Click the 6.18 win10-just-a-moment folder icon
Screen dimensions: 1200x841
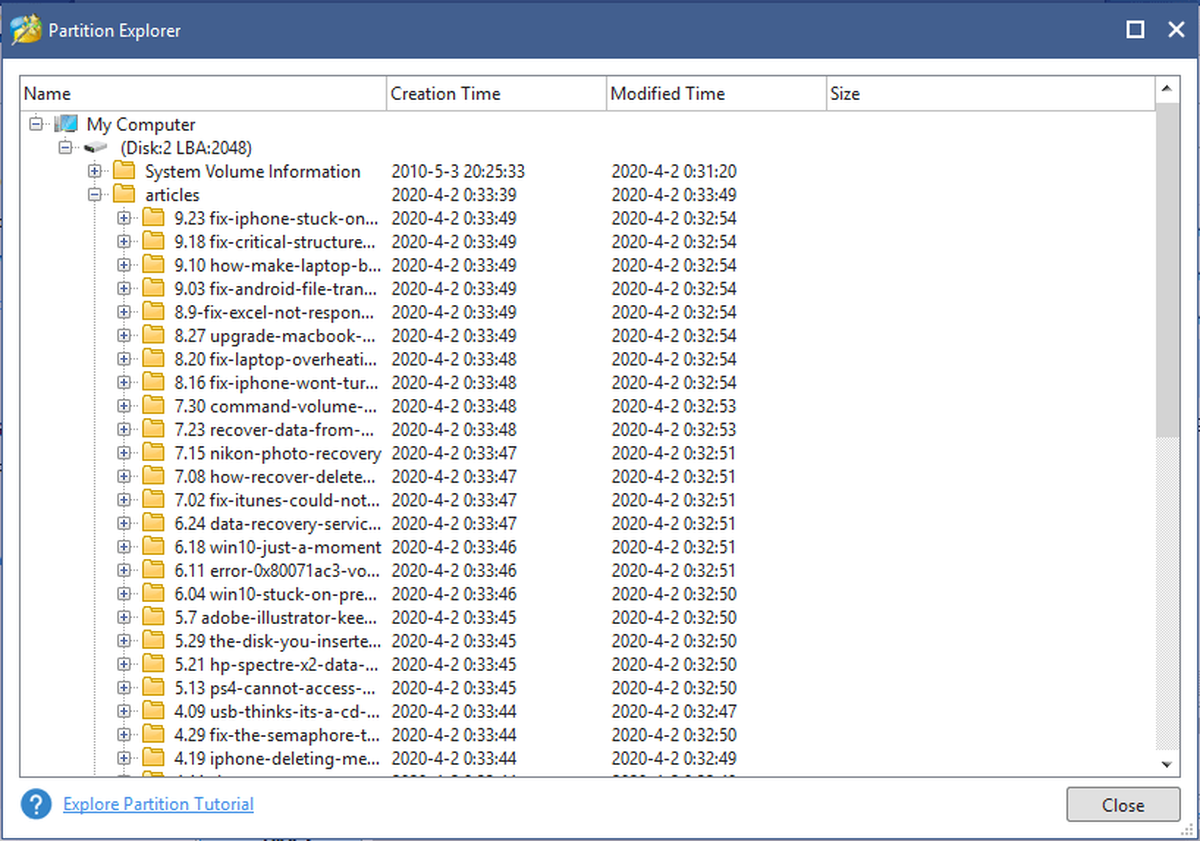(153, 547)
